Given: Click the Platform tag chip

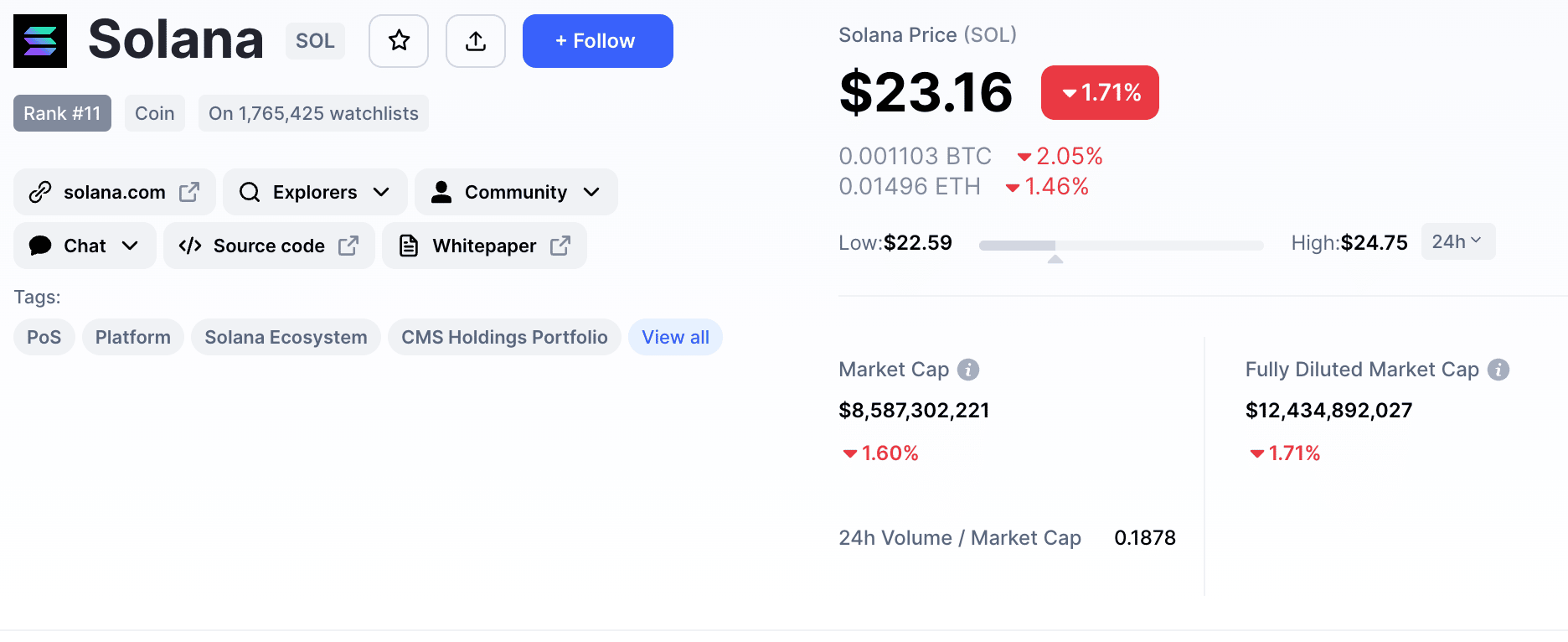Looking at the screenshot, I should click(x=133, y=337).
